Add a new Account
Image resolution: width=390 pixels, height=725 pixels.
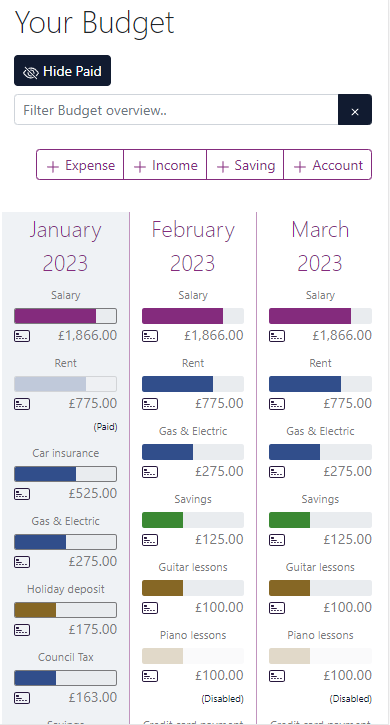click(x=328, y=165)
